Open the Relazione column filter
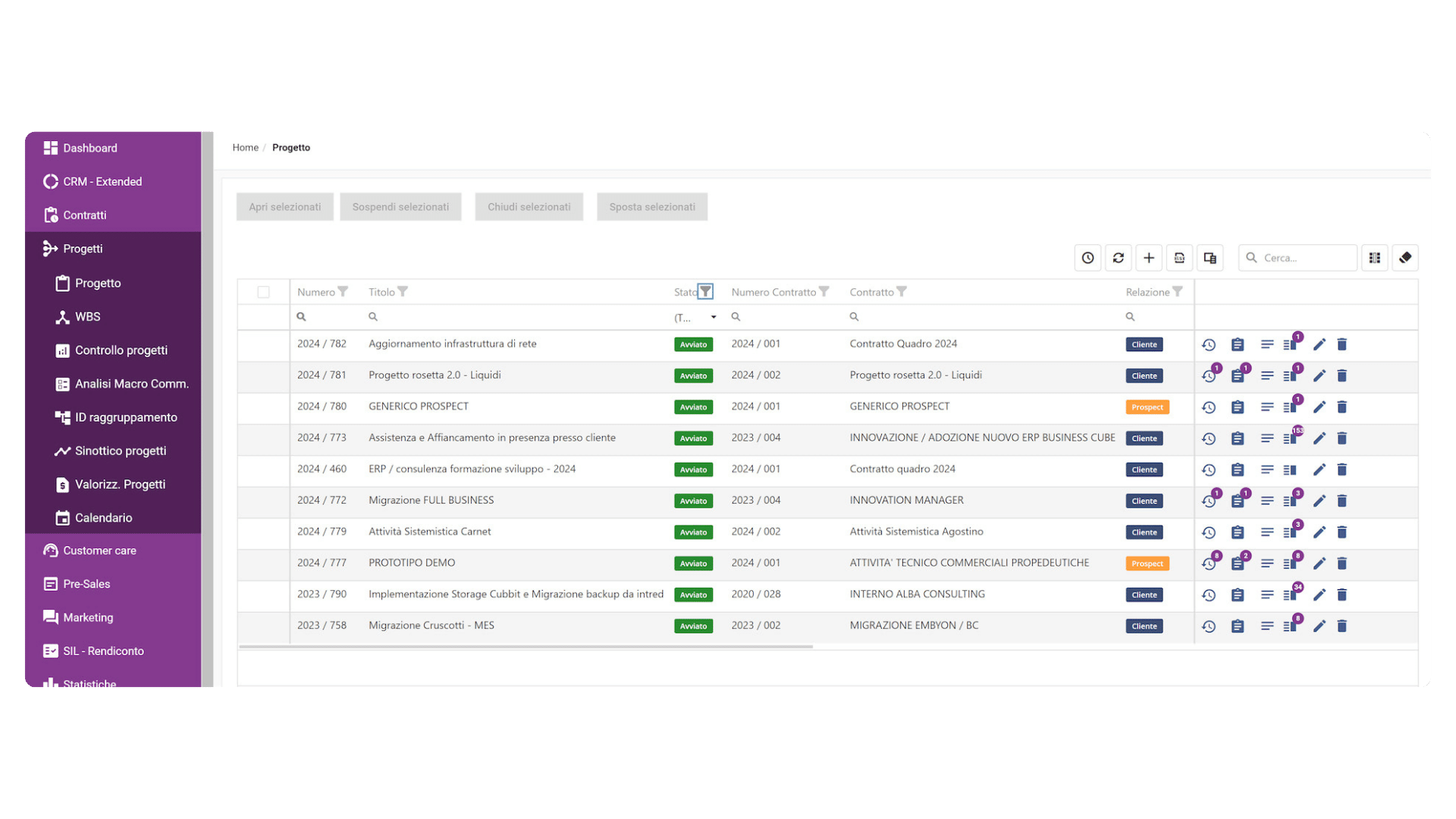 click(x=1178, y=292)
